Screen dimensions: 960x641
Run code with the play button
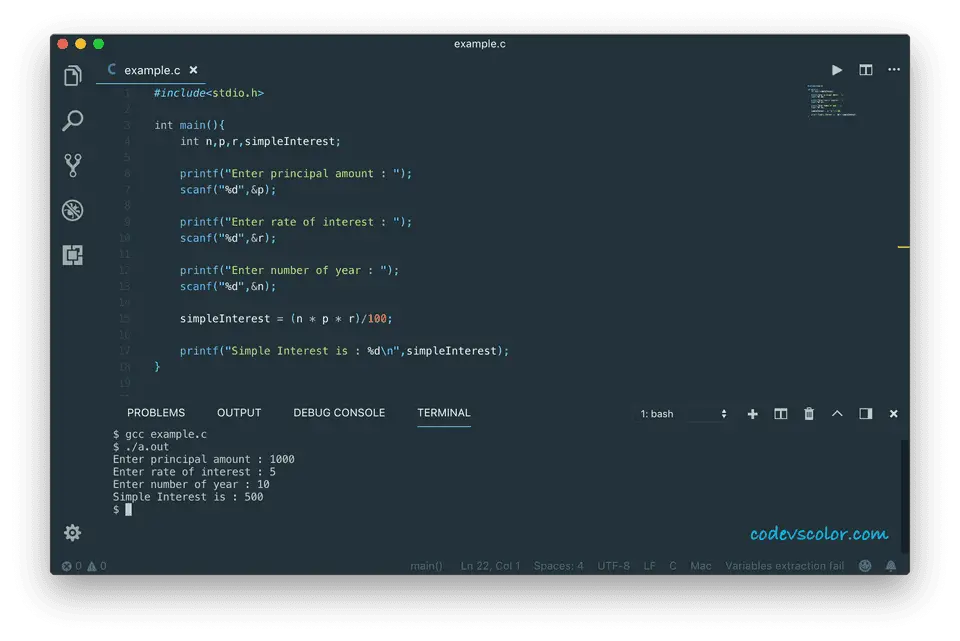pos(836,70)
